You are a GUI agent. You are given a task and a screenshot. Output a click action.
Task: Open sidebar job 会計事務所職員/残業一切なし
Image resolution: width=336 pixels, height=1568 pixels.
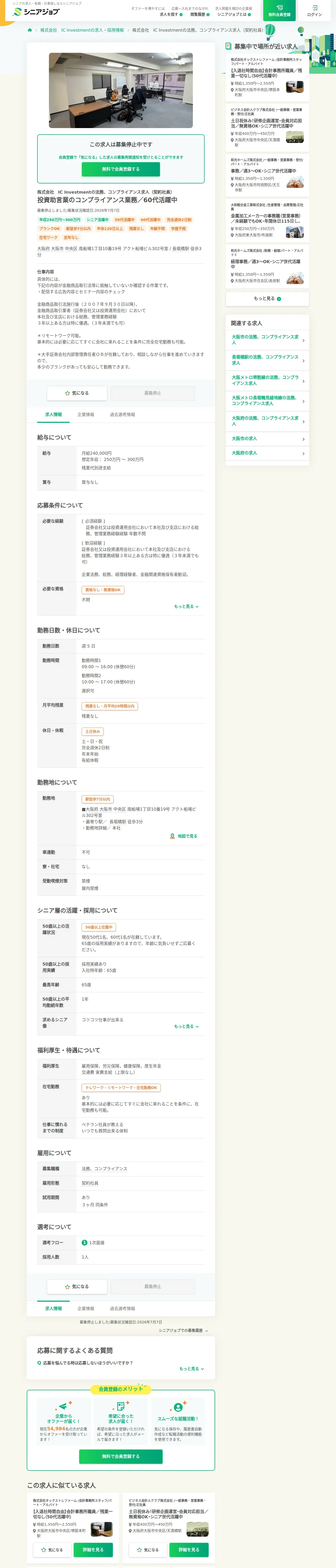(x=267, y=77)
